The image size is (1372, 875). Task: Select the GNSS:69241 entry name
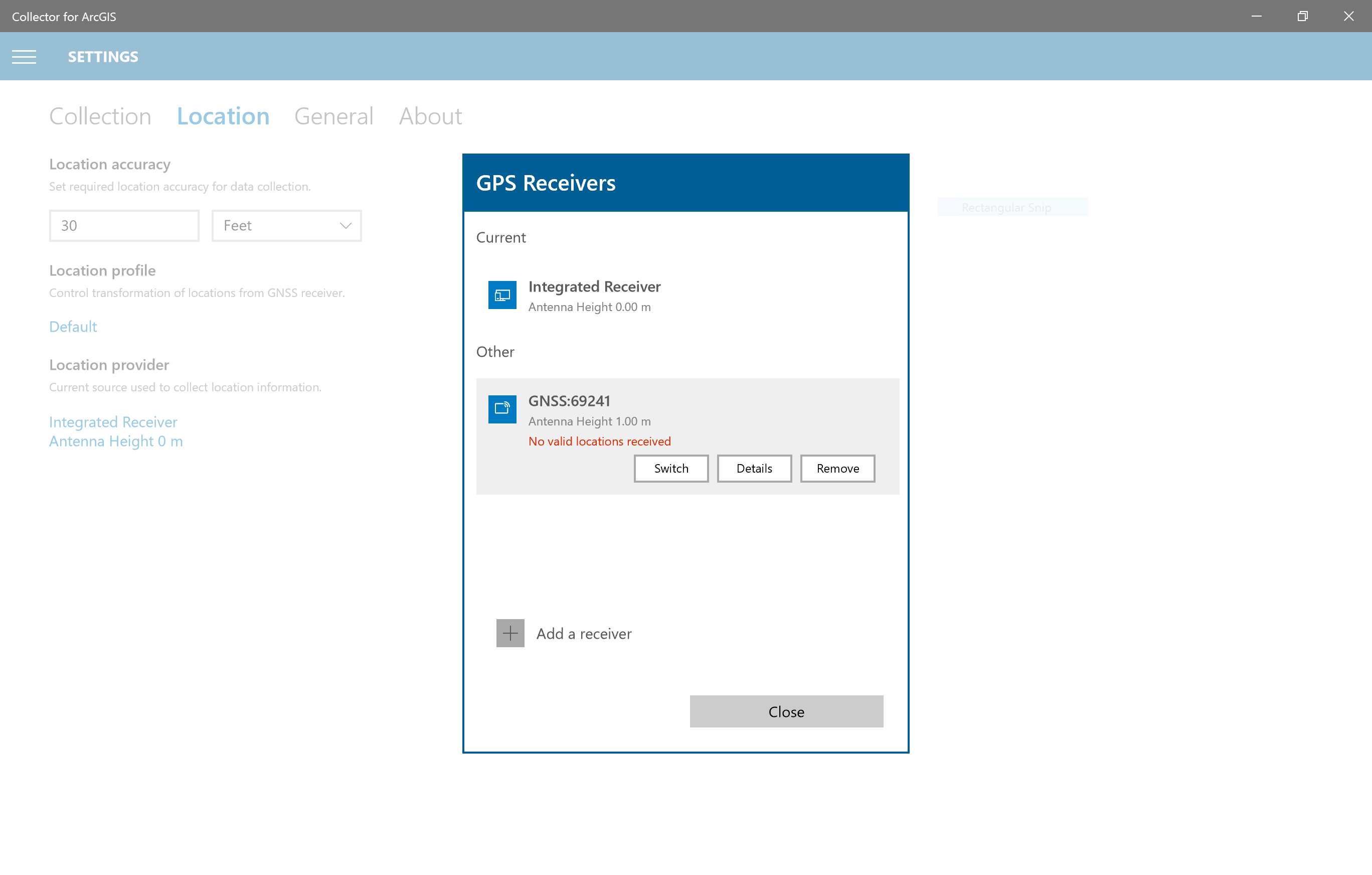point(569,401)
